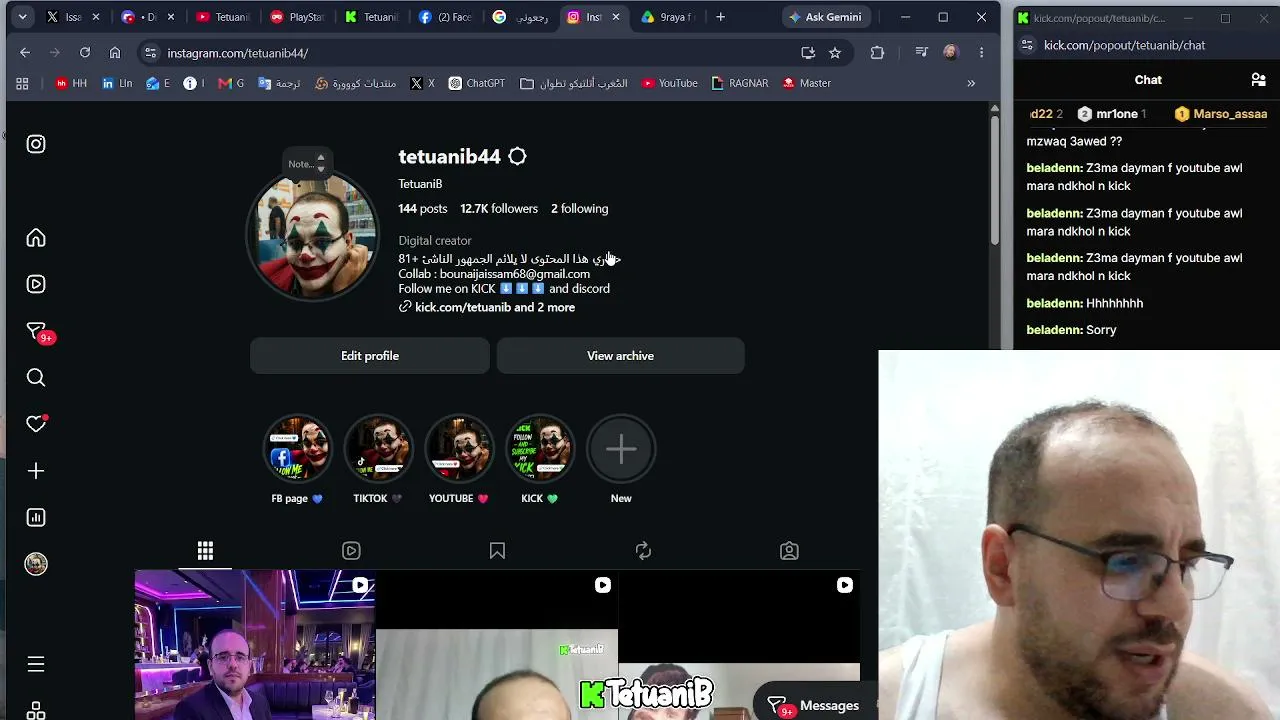View site information for instagram.com
Image resolution: width=1280 pixels, height=720 pixels.
(150, 53)
